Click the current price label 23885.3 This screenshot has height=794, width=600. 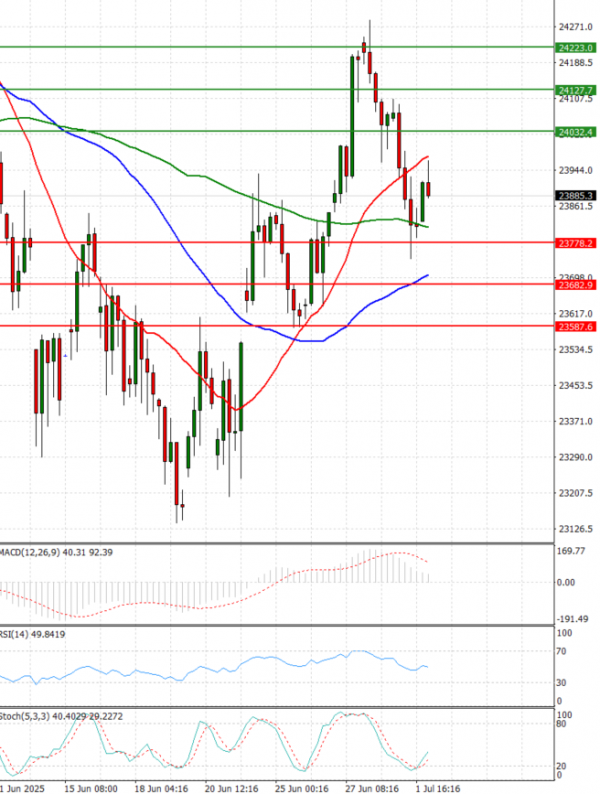point(575,195)
